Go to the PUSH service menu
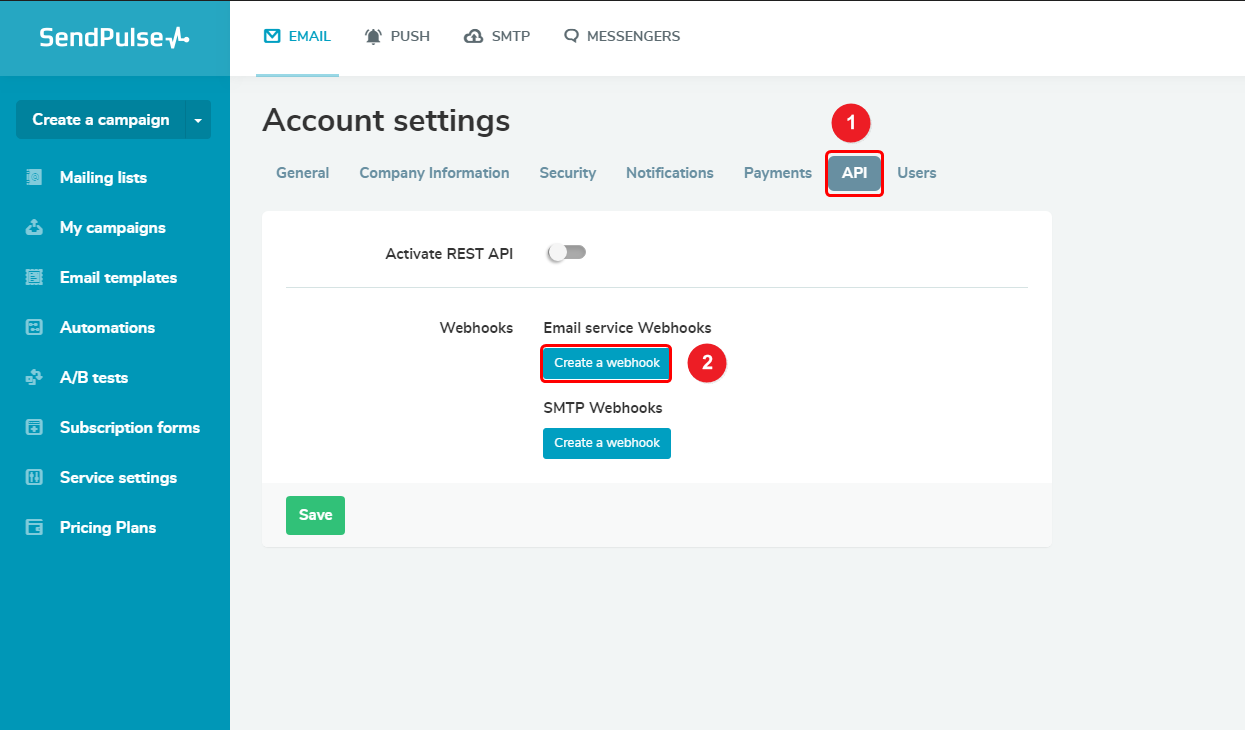The width and height of the screenshot is (1245, 730). tap(397, 36)
